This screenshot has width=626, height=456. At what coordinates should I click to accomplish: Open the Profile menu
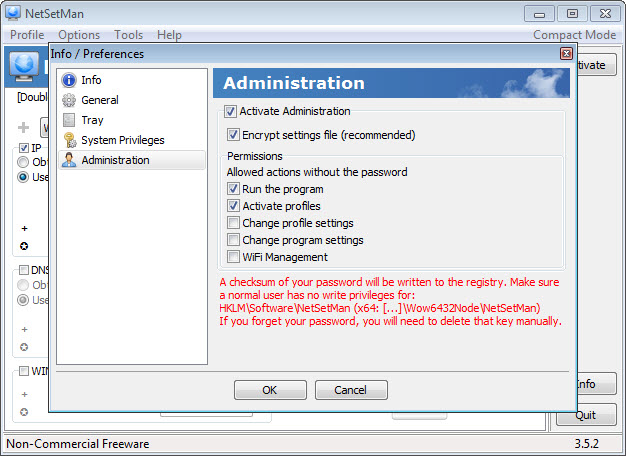point(27,35)
